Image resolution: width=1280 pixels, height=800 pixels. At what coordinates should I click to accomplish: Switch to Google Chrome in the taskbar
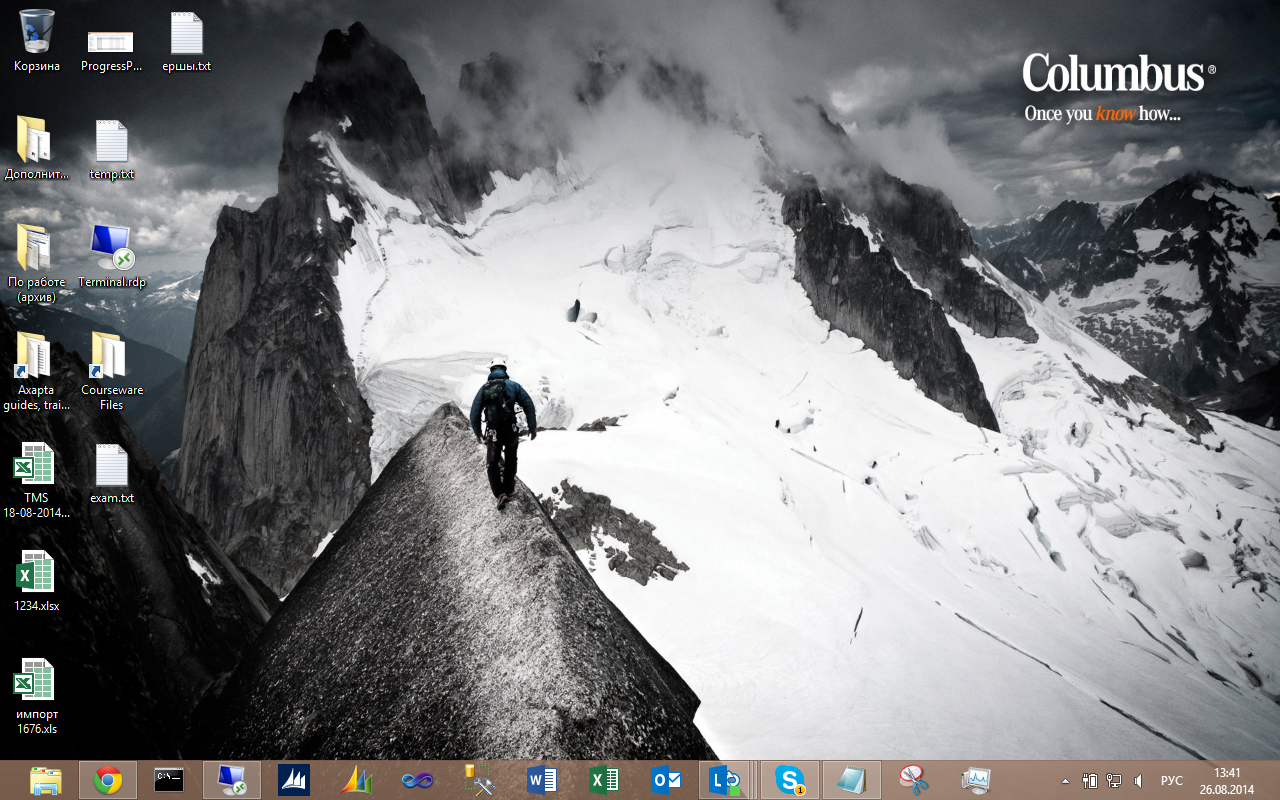point(108,780)
